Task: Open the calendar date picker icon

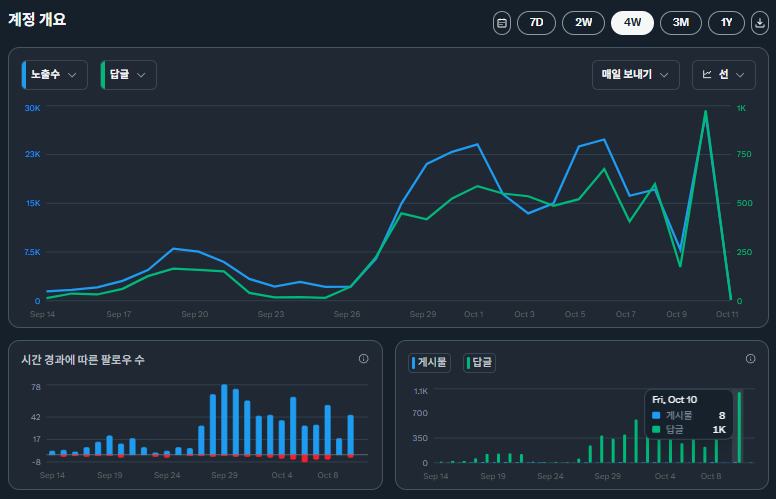Action: (x=501, y=23)
